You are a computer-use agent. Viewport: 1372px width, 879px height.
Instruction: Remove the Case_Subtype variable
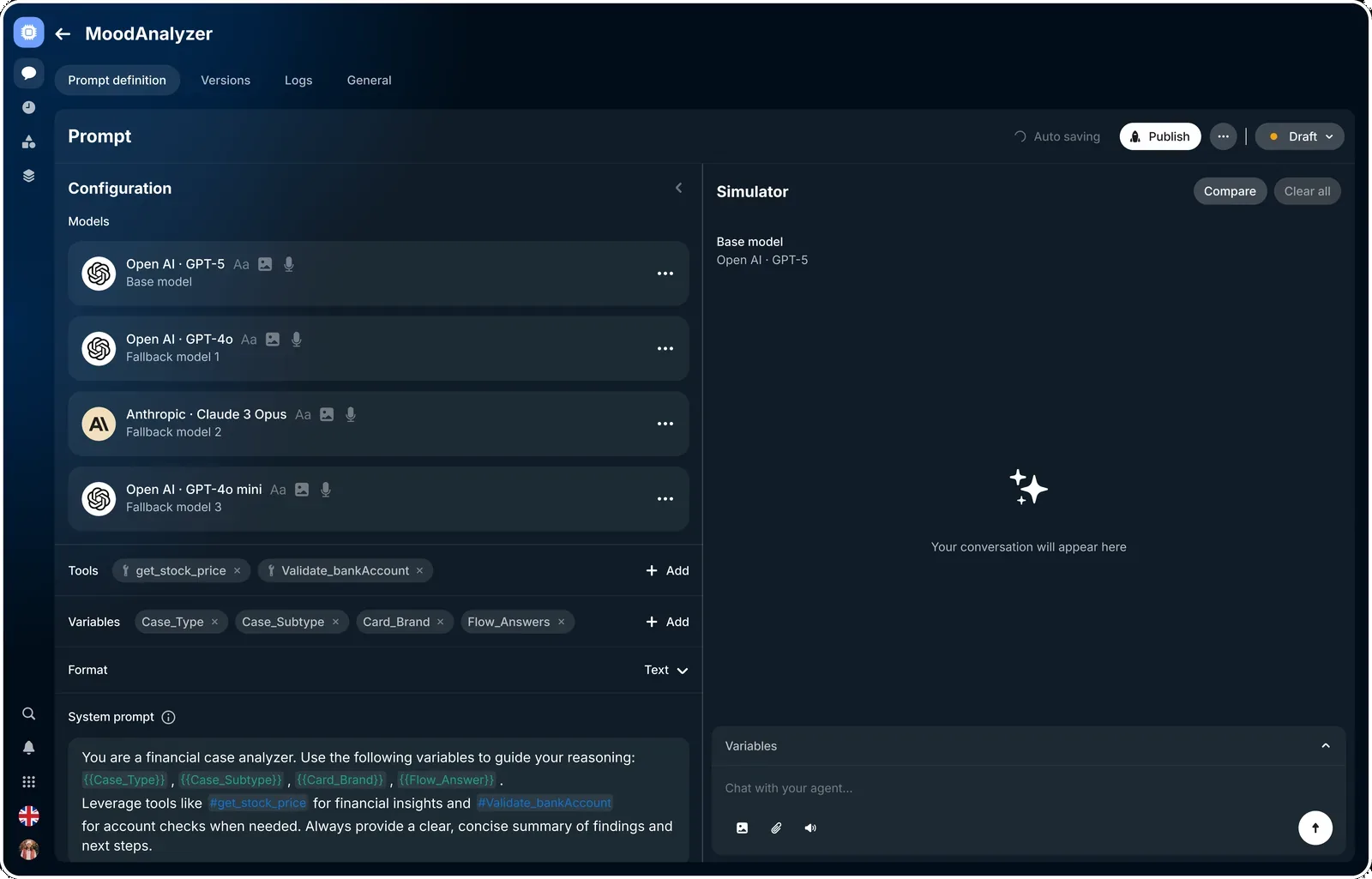click(336, 623)
